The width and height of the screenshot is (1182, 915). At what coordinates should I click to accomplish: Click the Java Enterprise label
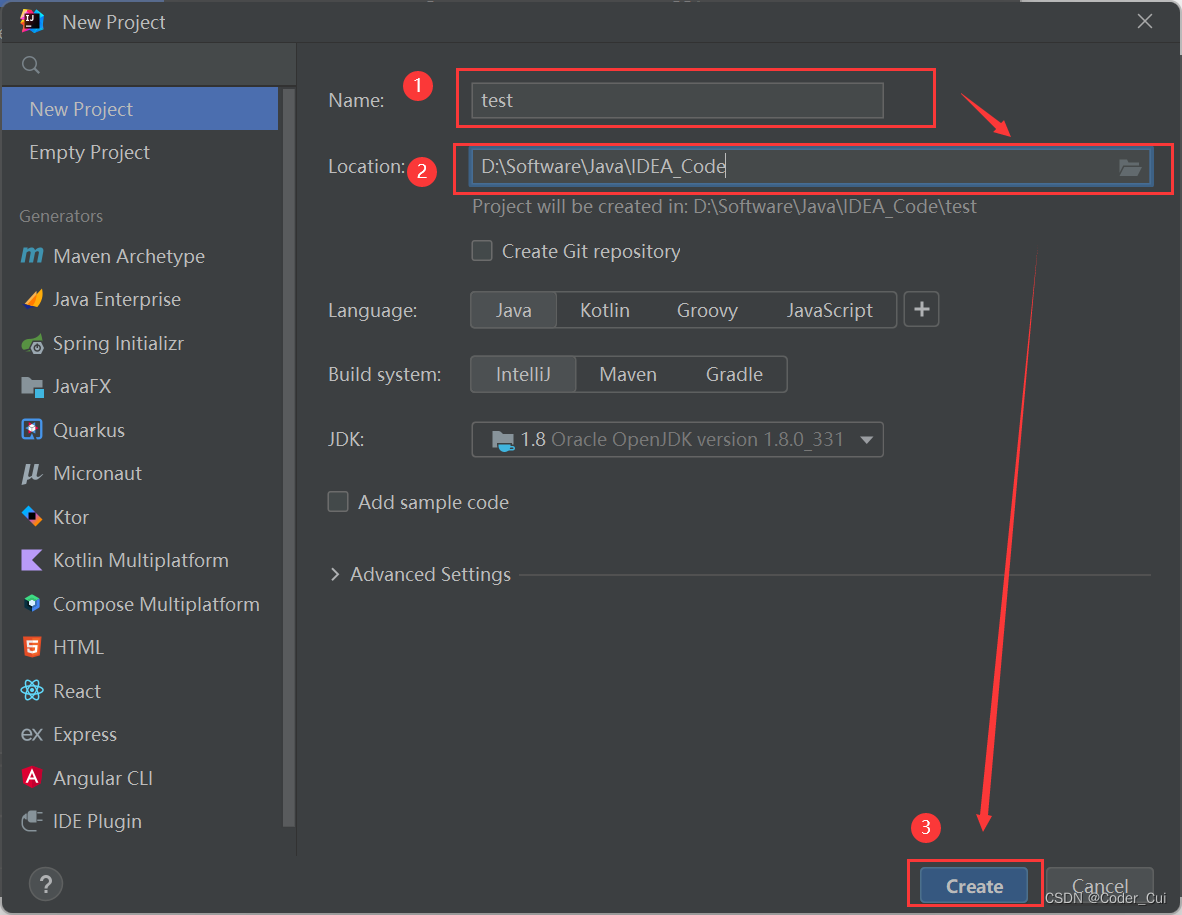tap(117, 300)
